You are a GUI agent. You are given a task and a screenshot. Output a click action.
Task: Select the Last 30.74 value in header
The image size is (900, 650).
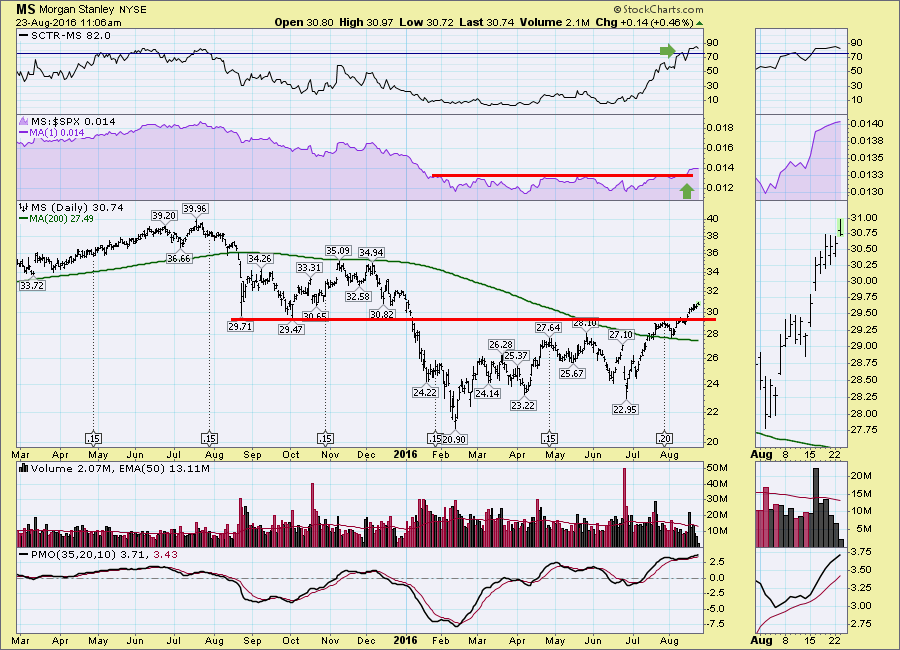[x=487, y=22]
